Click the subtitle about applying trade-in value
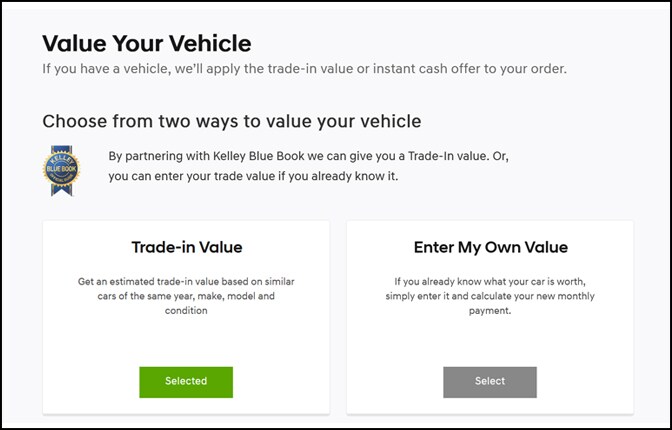The image size is (672, 430). click(x=304, y=69)
